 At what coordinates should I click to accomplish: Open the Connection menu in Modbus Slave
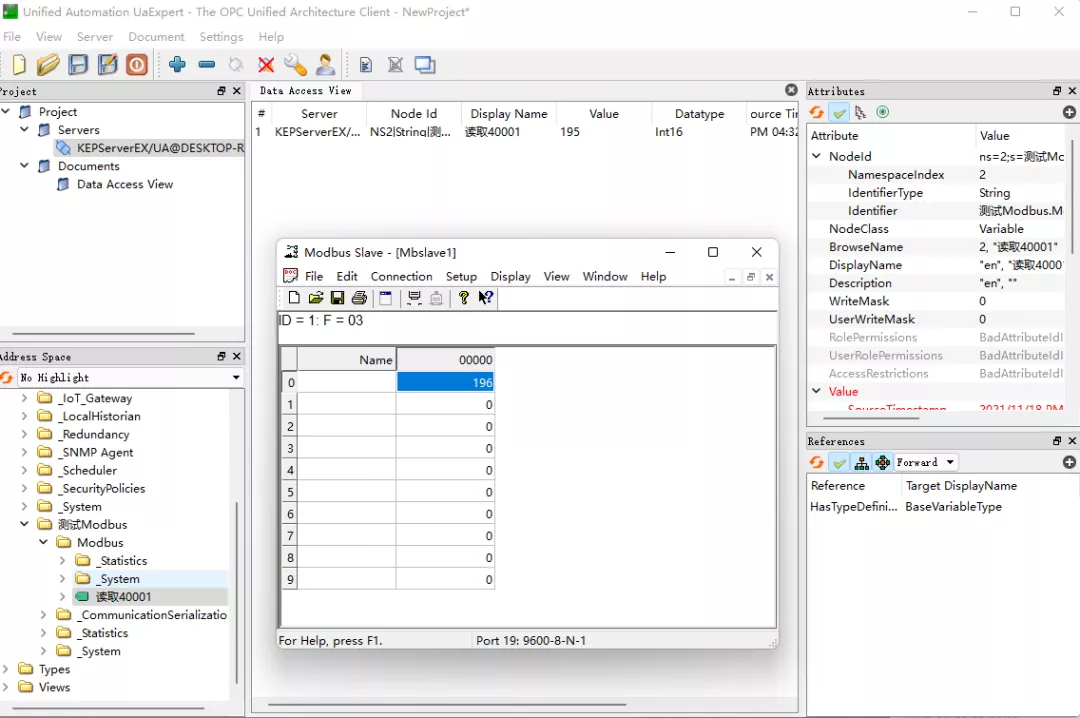(401, 276)
